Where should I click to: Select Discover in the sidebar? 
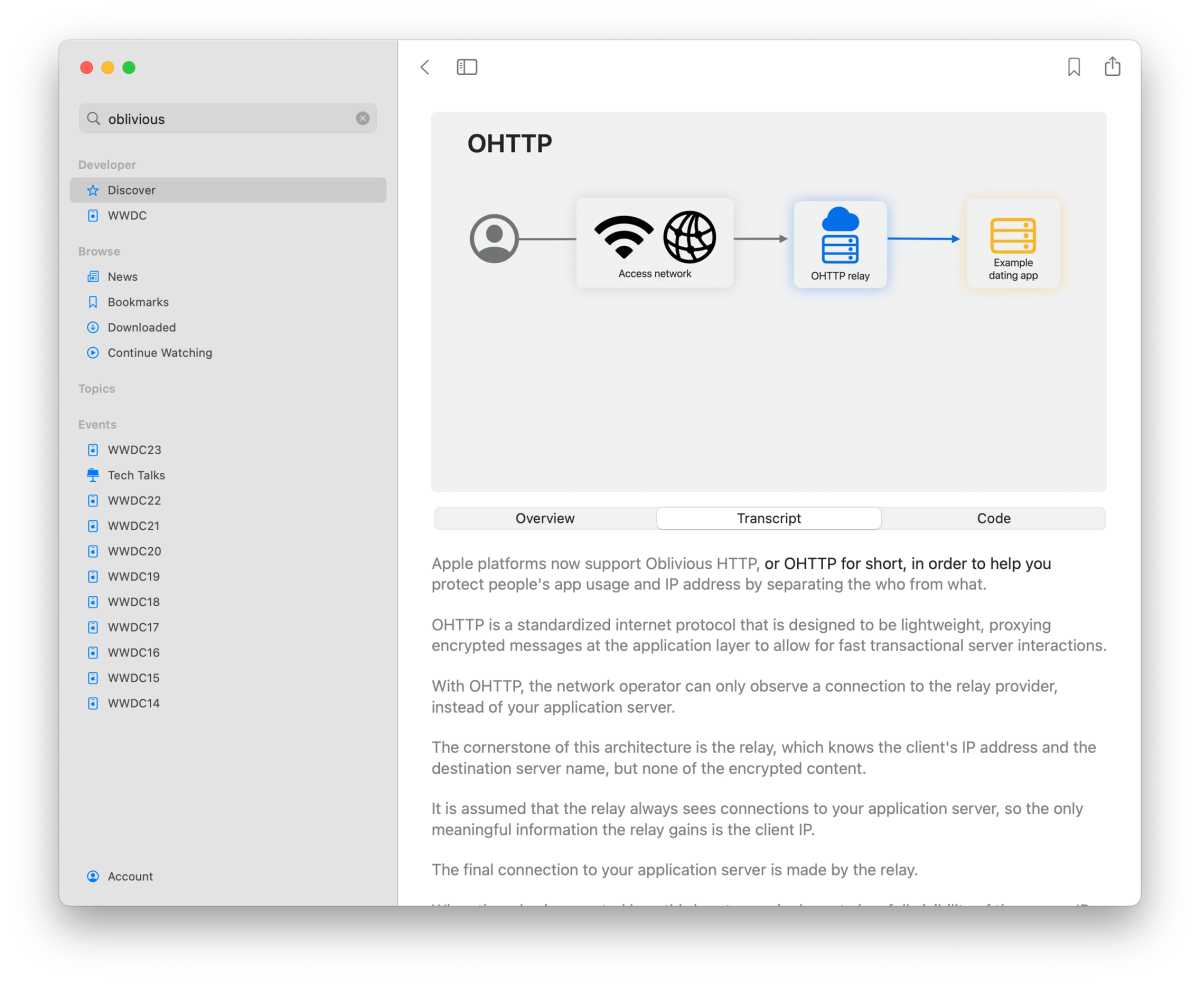131,190
